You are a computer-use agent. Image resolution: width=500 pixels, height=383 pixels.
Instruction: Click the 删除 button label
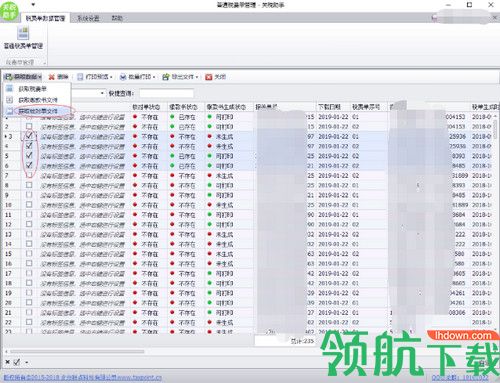[63, 77]
